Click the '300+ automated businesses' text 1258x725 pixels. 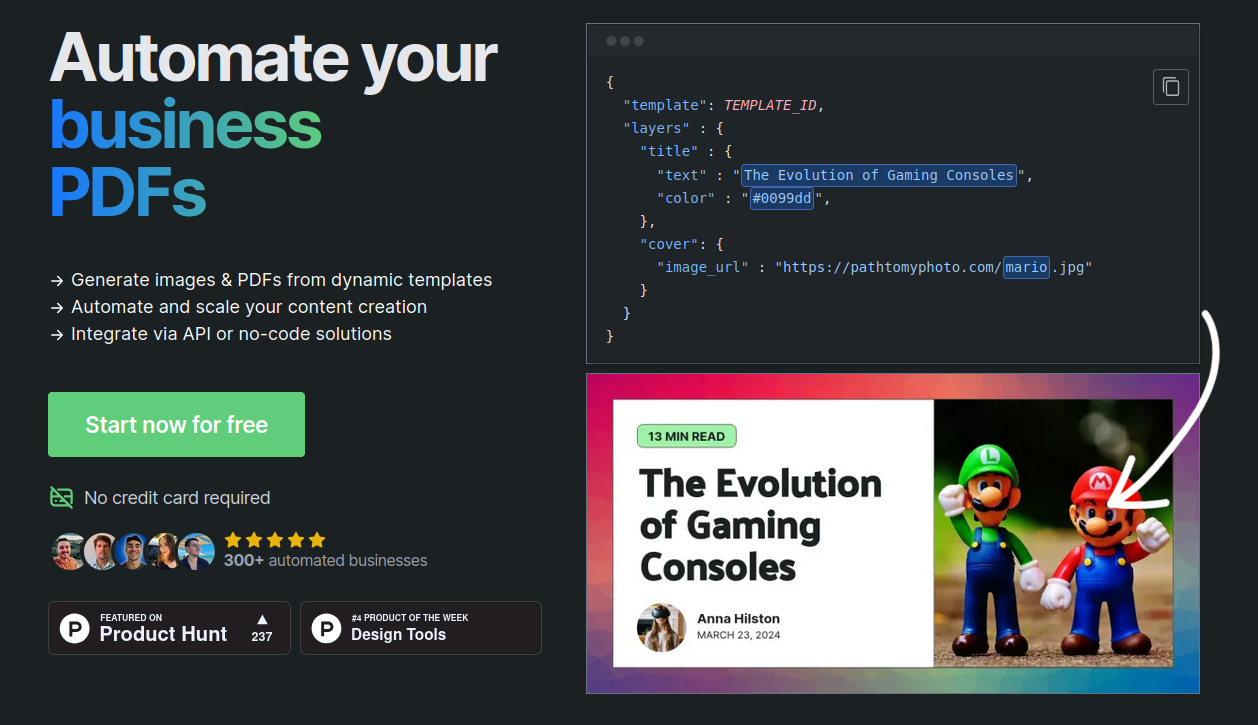(x=325, y=561)
